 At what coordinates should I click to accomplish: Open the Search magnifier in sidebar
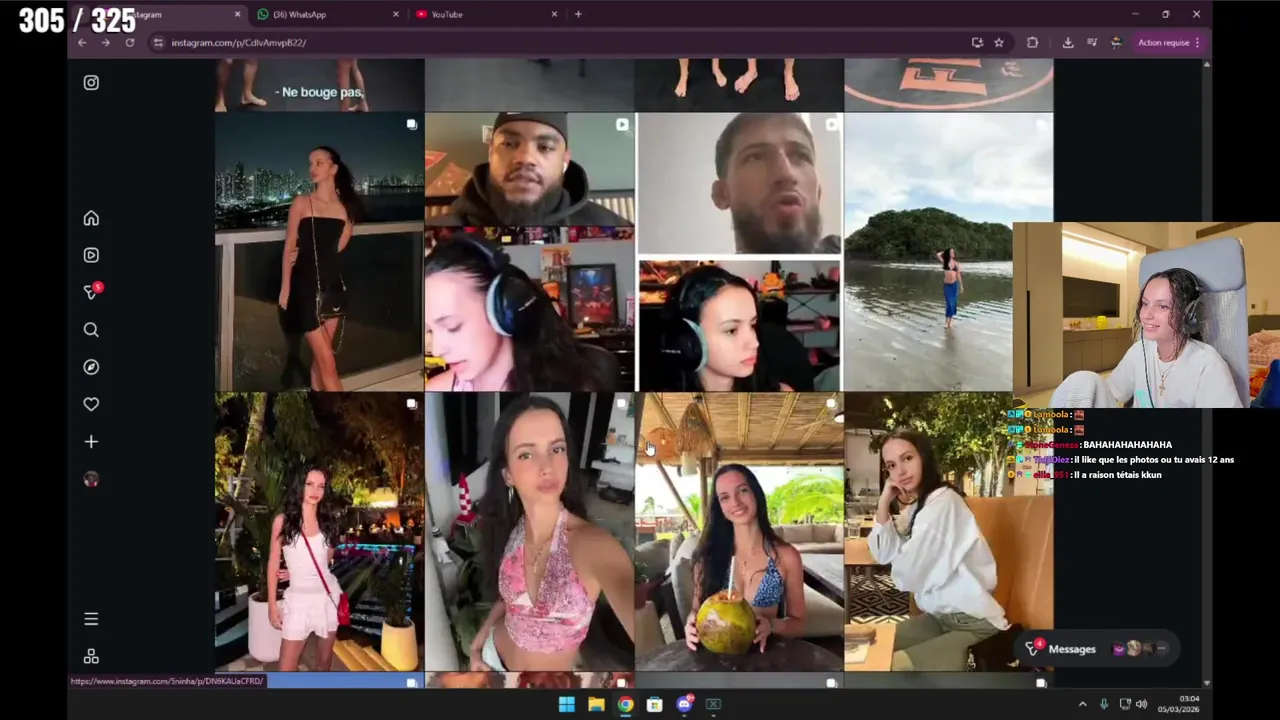pyautogui.click(x=91, y=330)
